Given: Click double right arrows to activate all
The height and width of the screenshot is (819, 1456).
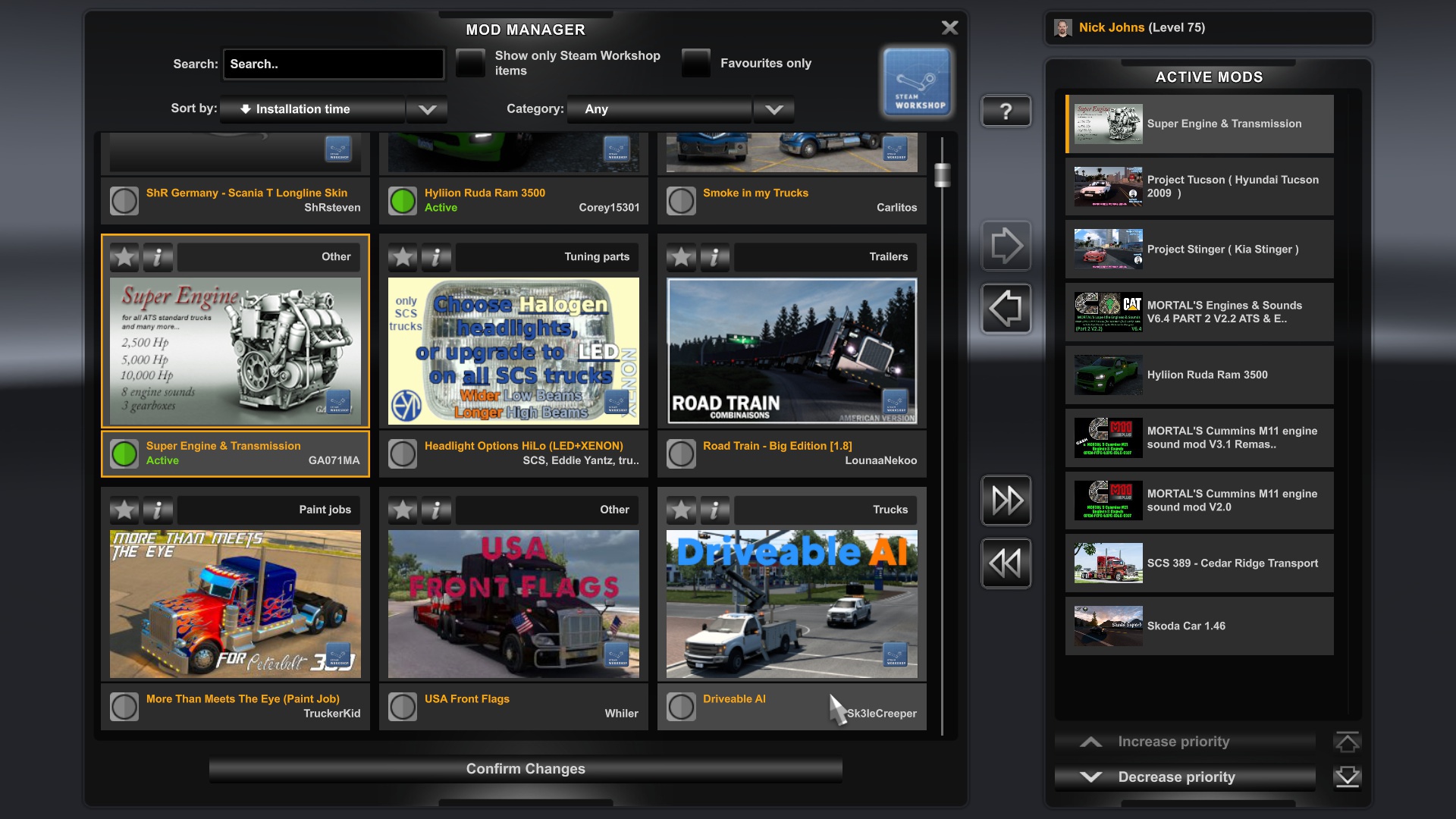Looking at the screenshot, I should (1006, 500).
